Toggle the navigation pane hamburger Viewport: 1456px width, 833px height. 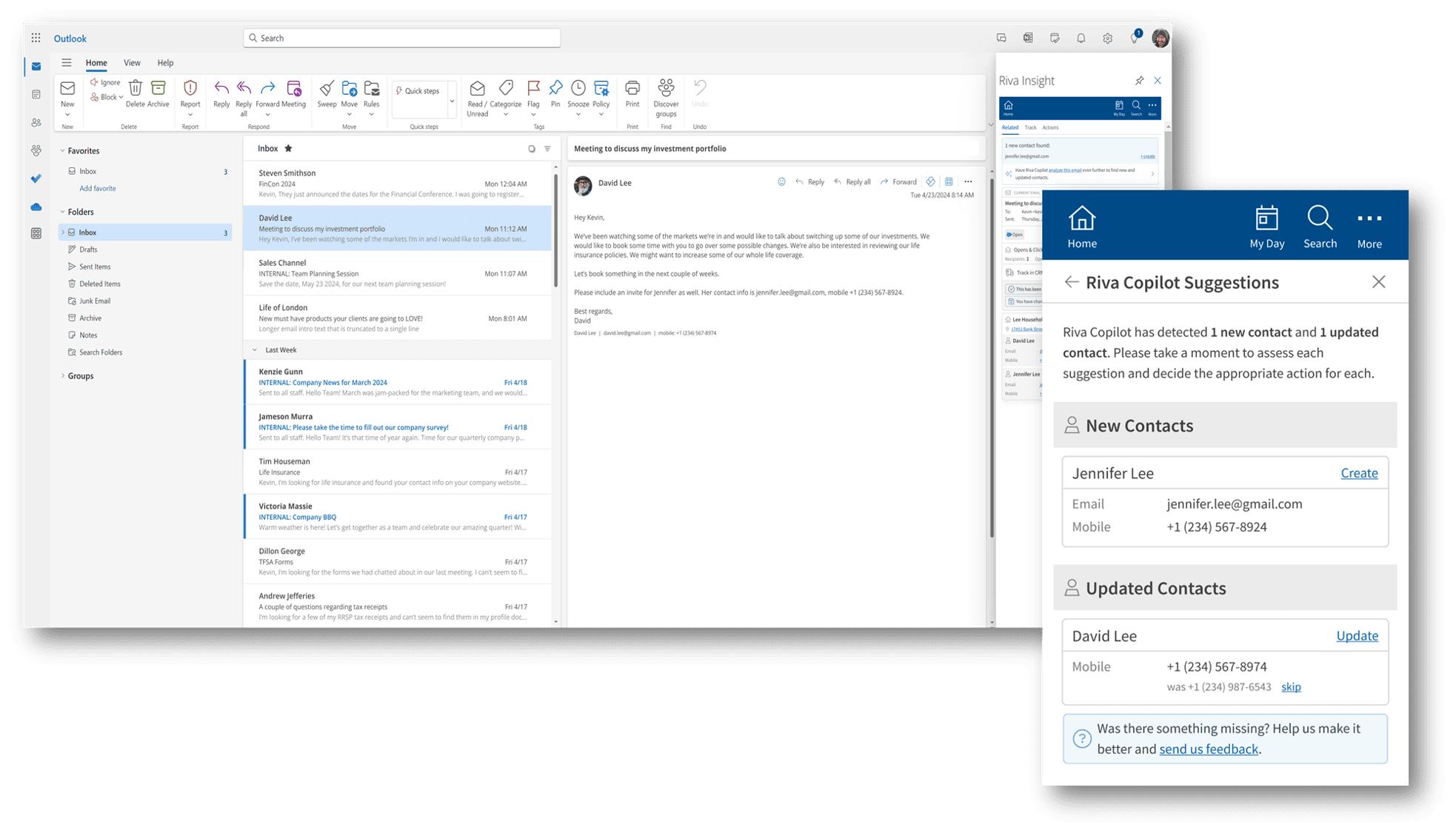point(67,63)
